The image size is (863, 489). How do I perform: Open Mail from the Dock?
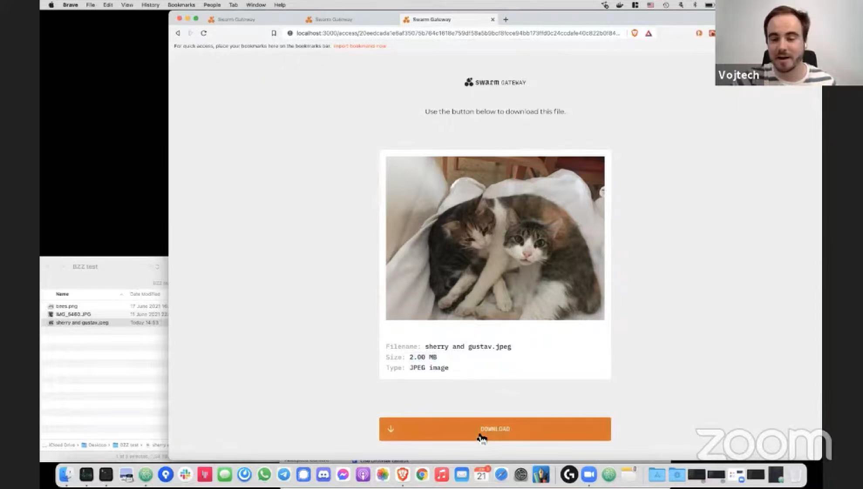tap(462, 474)
